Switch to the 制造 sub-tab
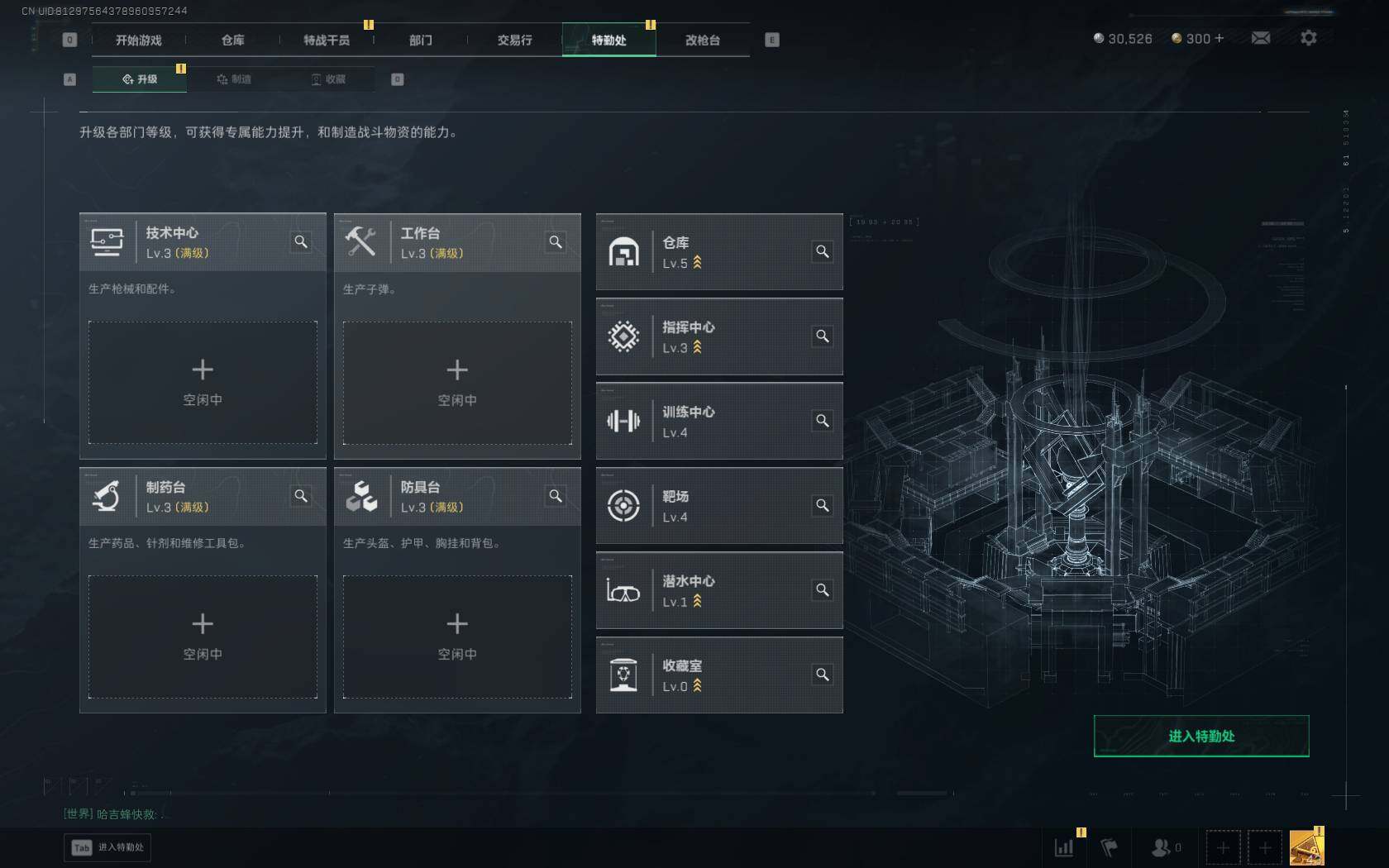Screen dimensions: 1389x868 tap(234, 79)
